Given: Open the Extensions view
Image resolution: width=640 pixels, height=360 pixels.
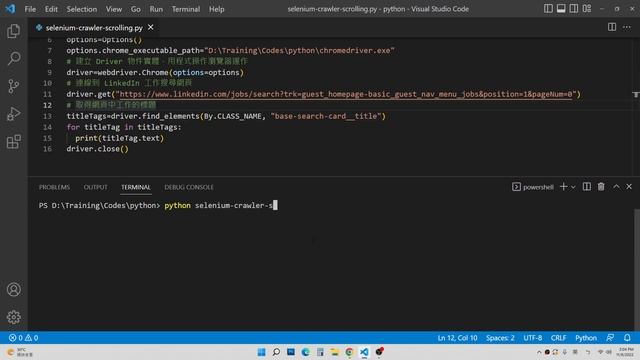Looking at the screenshot, I should click(x=13, y=142).
